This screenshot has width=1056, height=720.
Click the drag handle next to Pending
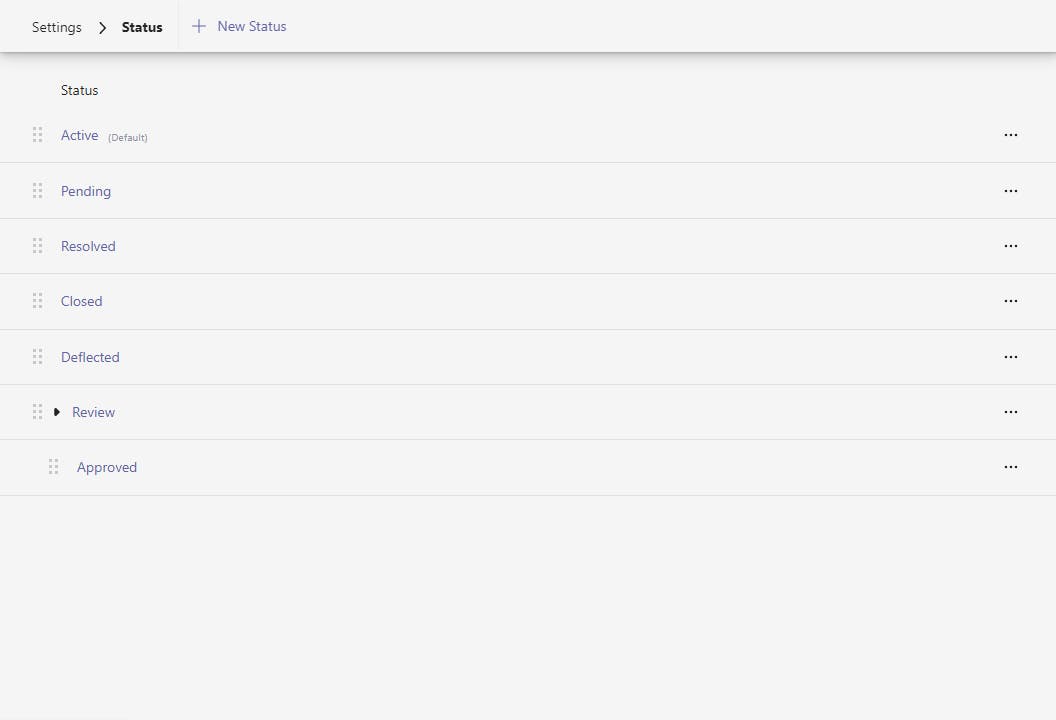(37, 191)
